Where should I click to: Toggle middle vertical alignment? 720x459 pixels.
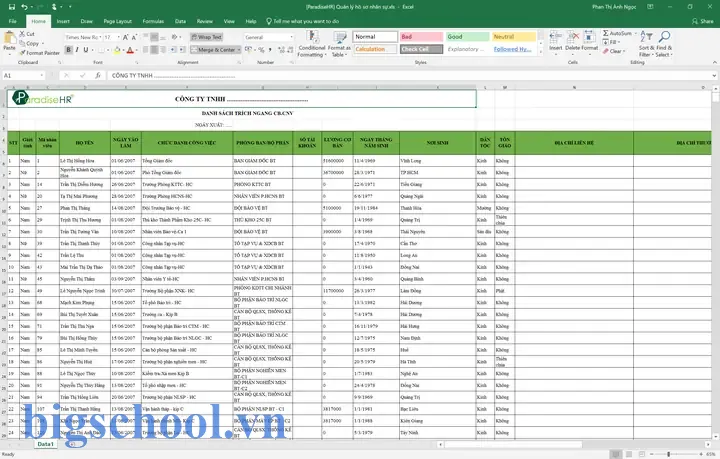click(x=154, y=37)
